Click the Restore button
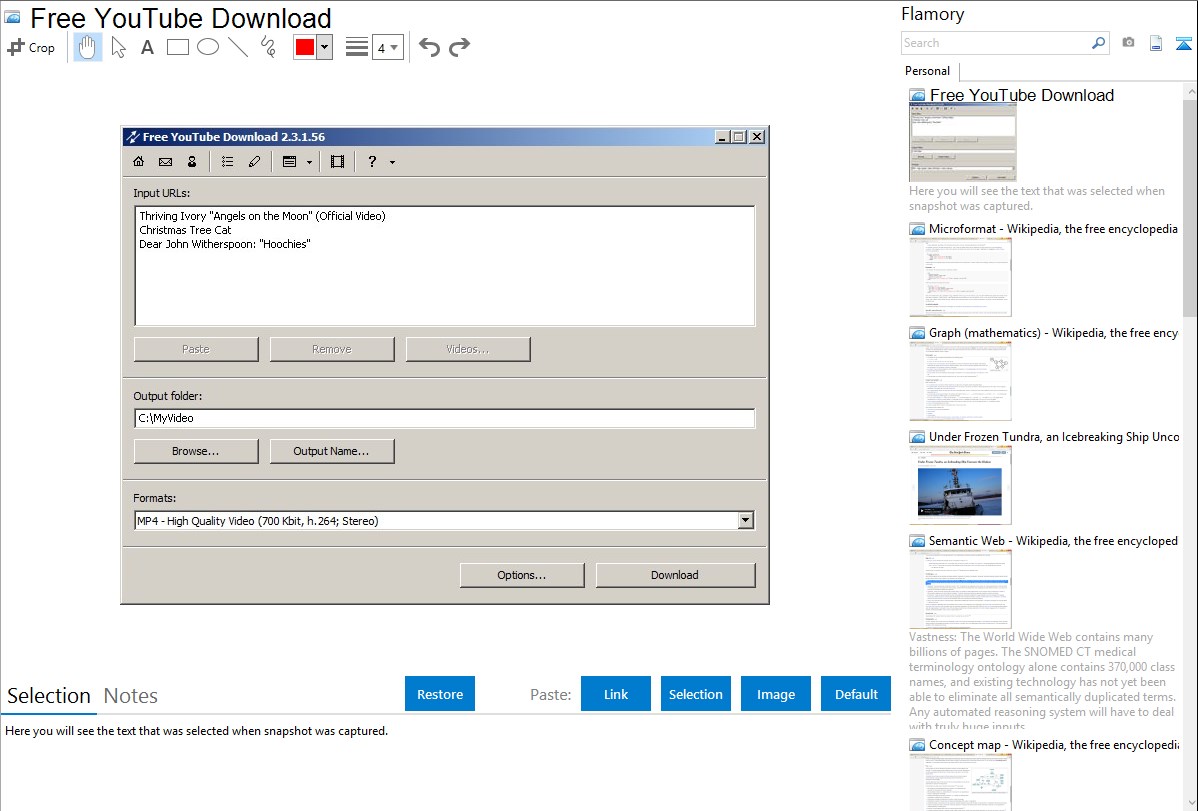The image size is (1198, 811). (440, 694)
